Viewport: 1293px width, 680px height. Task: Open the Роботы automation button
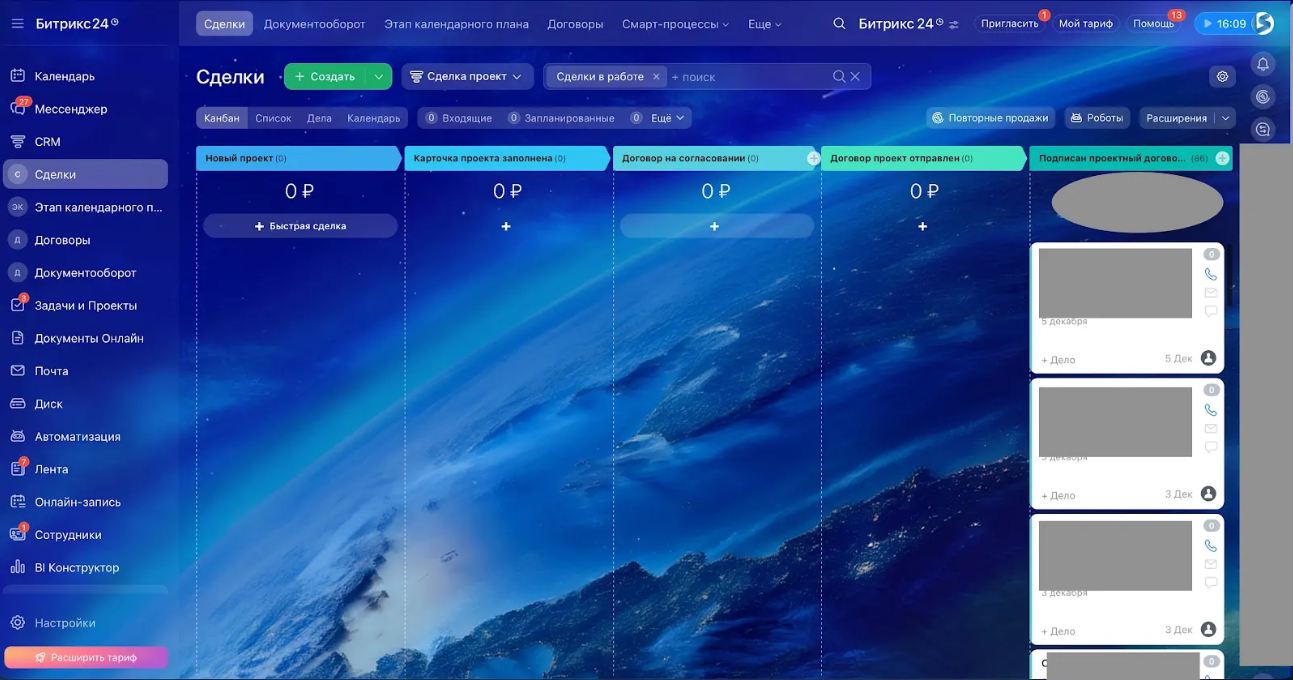(x=1096, y=118)
